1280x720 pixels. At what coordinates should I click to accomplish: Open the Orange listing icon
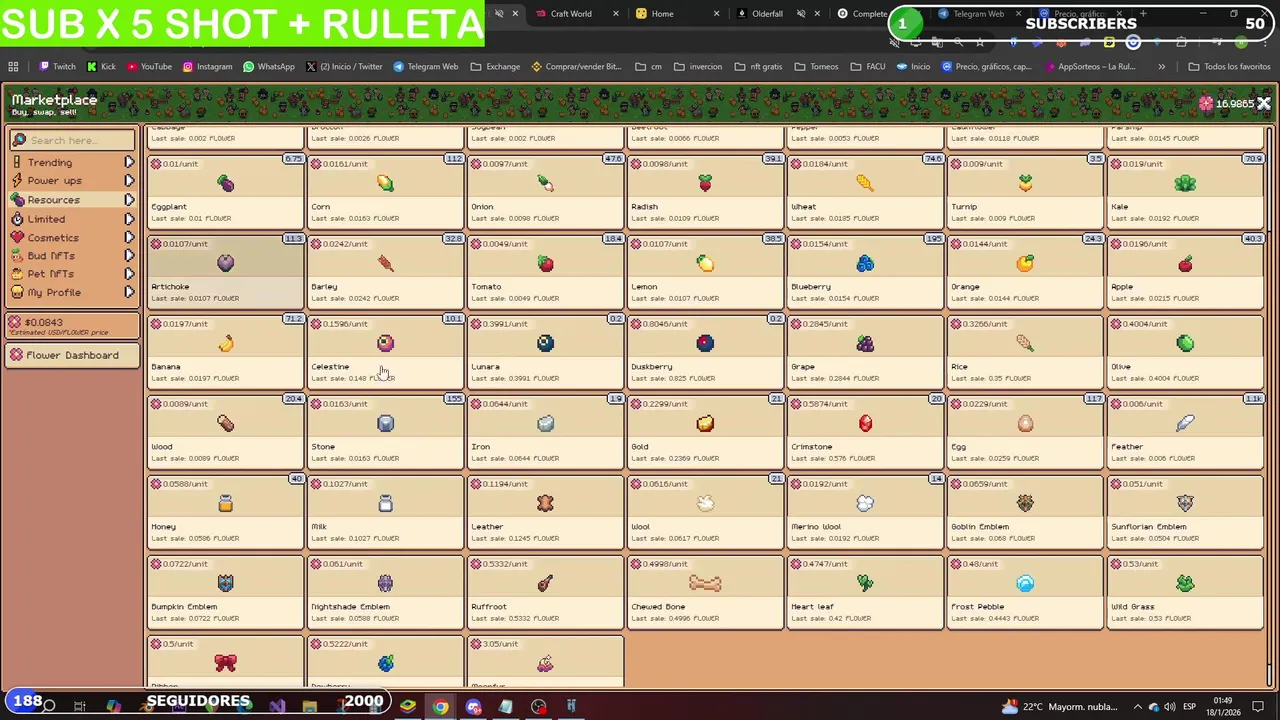click(1025, 263)
